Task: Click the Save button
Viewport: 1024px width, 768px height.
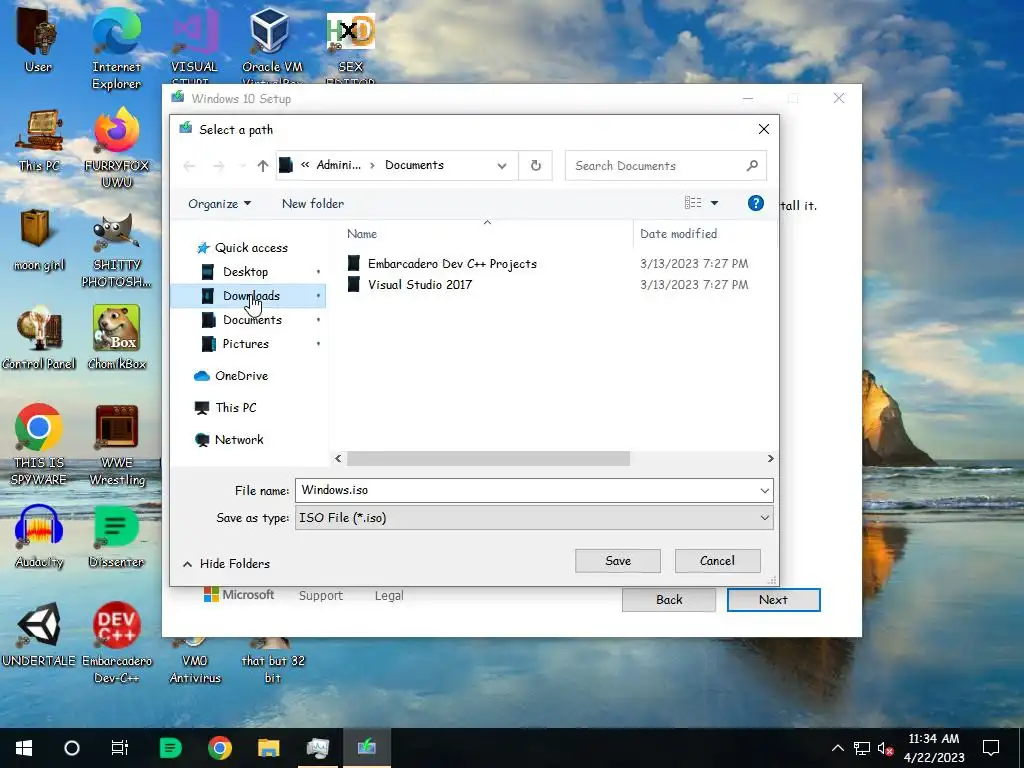Action: [x=618, y=561]
